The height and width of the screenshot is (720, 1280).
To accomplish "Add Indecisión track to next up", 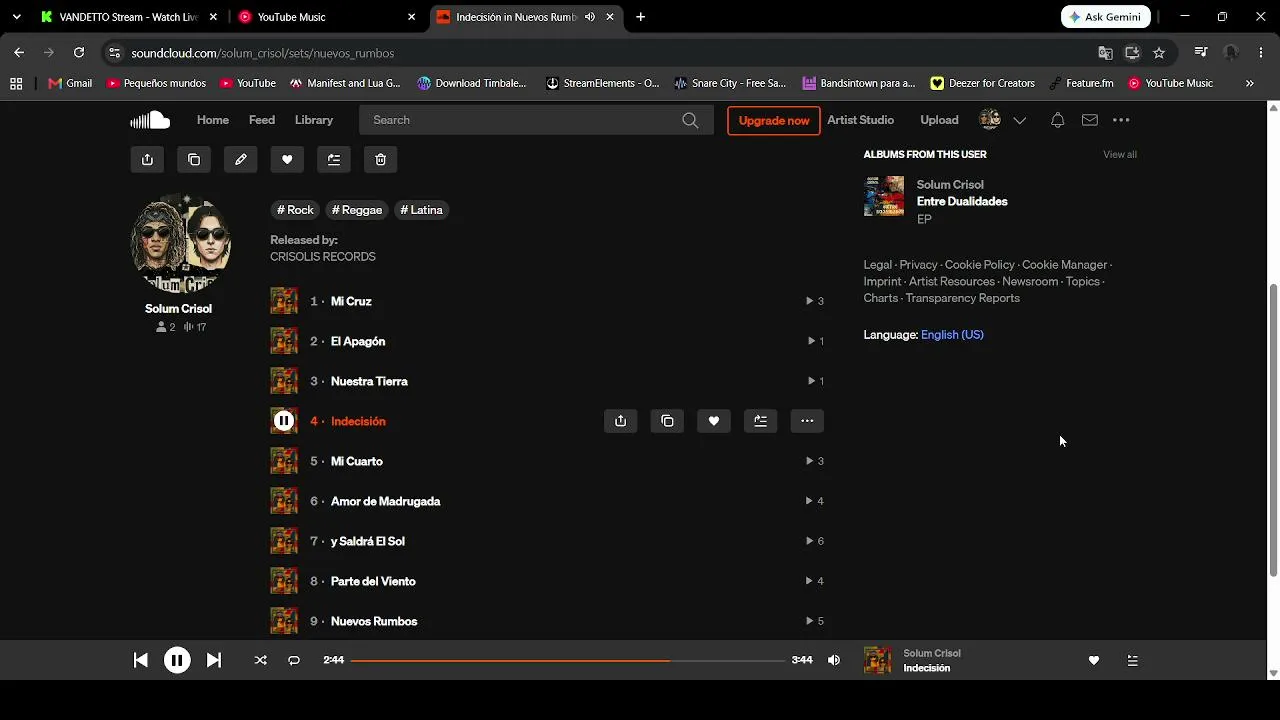I will (x=760, y=421).
